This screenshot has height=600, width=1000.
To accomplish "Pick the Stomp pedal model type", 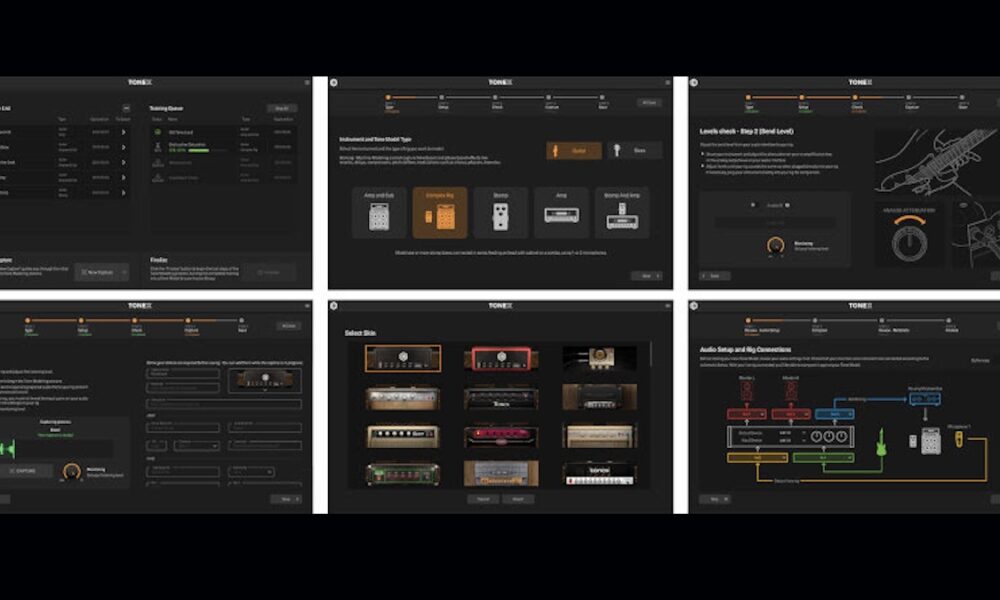I will (x=500, y=212).
